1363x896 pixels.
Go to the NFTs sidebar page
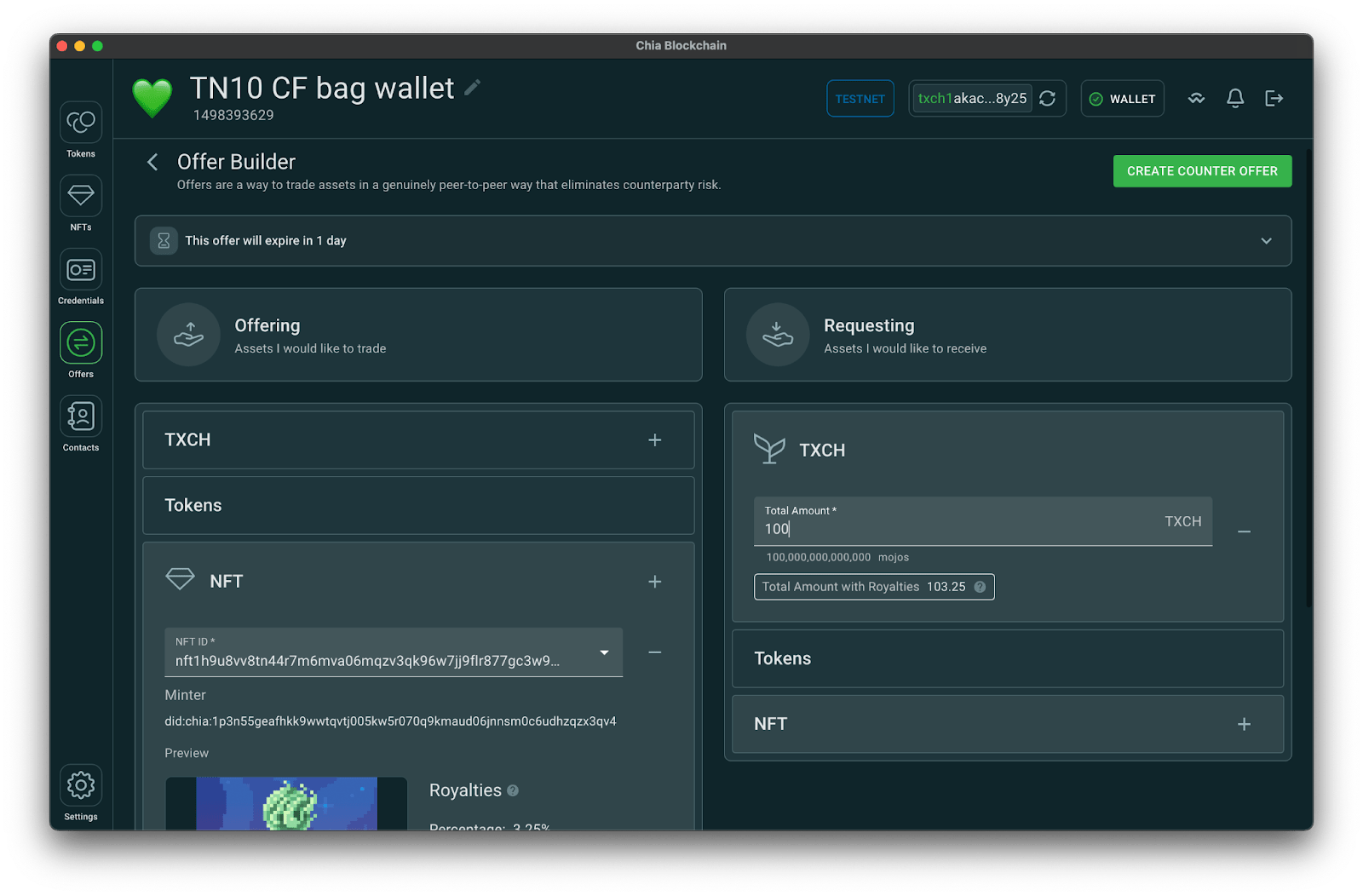point(81,197)
